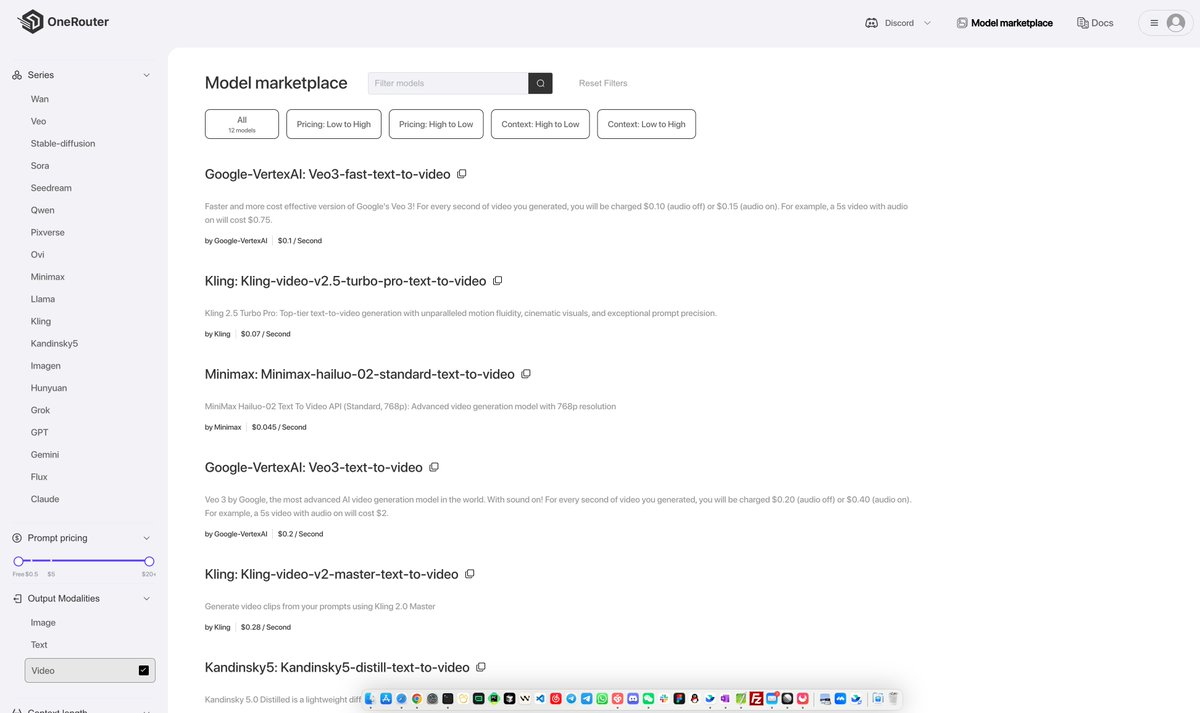Filter by Flux series
This screenshot has width=1200, height=713.
(39, 477)
